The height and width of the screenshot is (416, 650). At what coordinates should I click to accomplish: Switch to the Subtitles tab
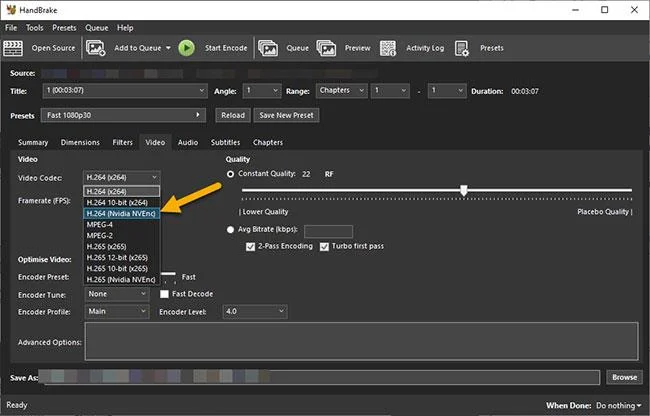(225, 143)
